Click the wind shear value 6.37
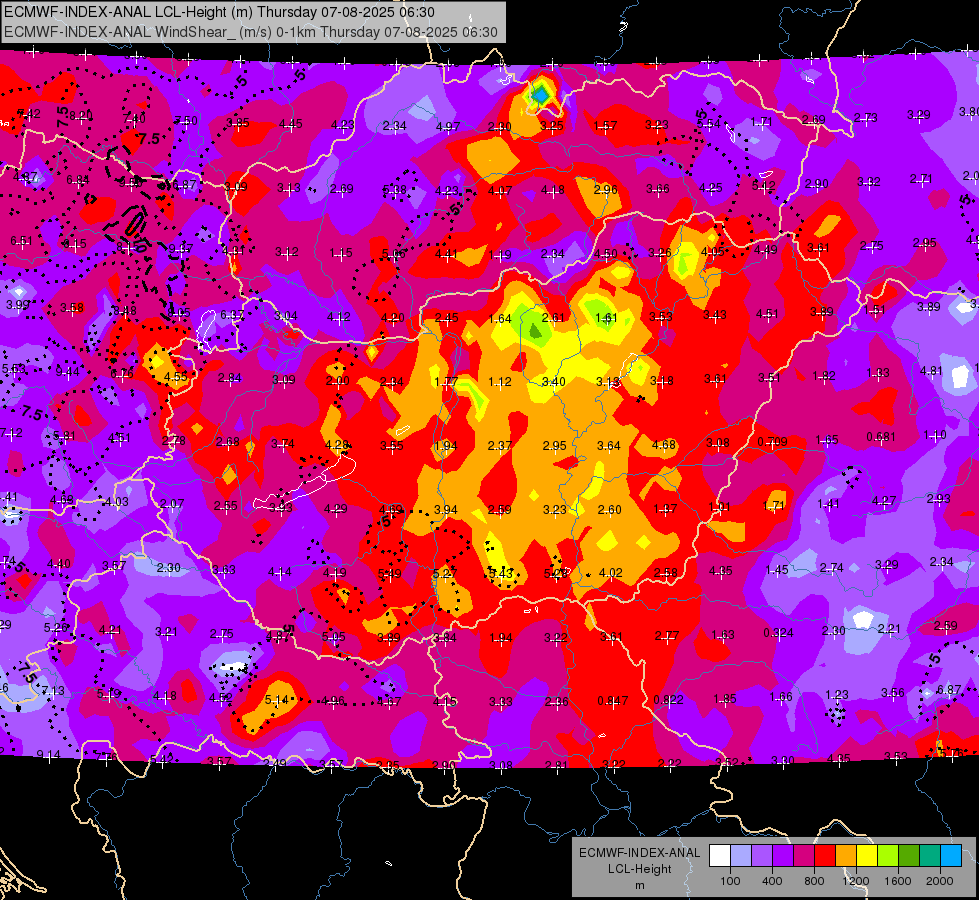Image resolution: width=979 pixels, height=900 pixels. (x=232, y=315)
